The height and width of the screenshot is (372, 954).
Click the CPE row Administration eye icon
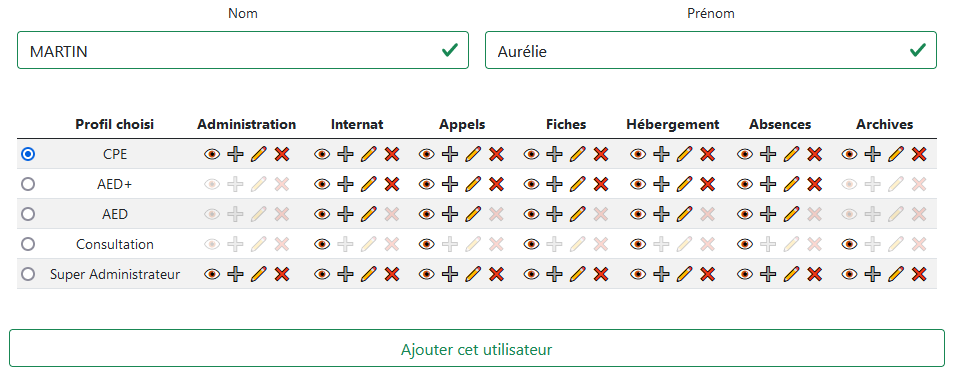212,155
